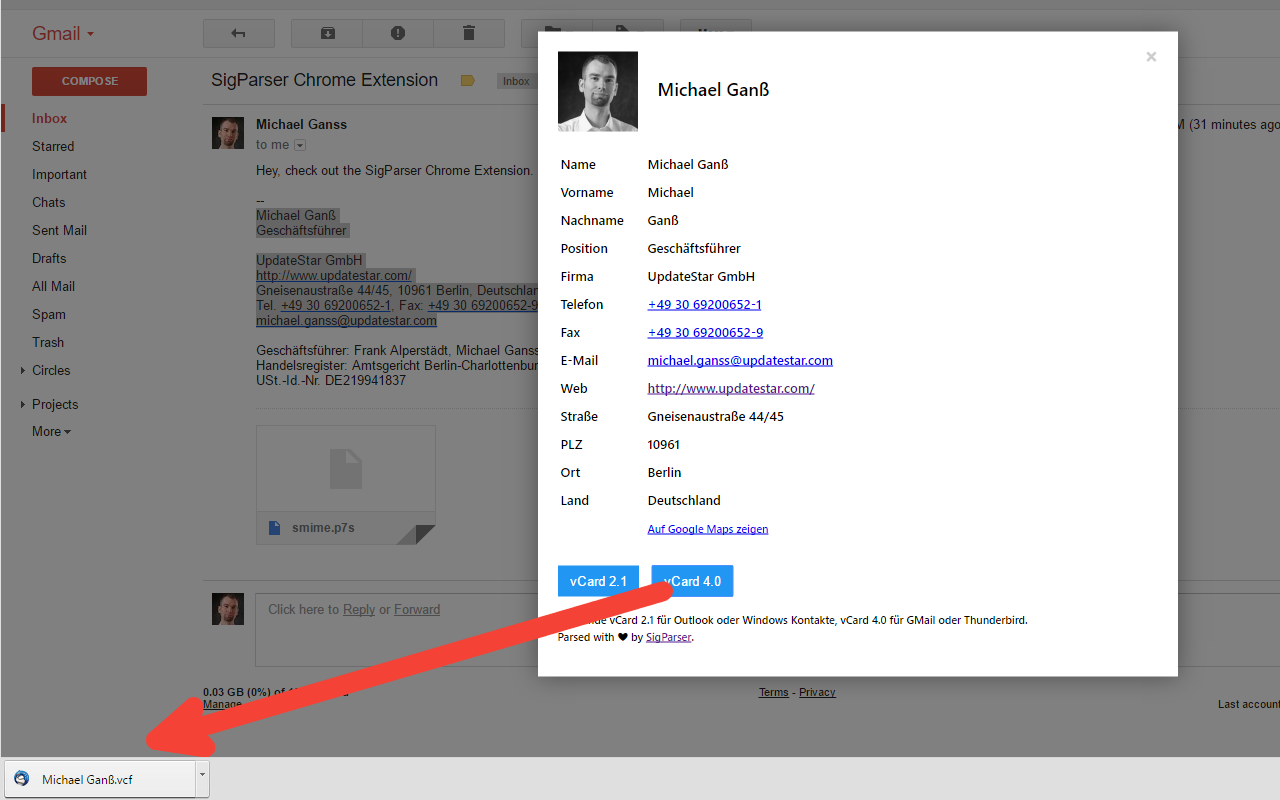Select 'UpdateStar GmbH' value in Firma row
The image size is (1280, 800).
click(x=701, y=276)
